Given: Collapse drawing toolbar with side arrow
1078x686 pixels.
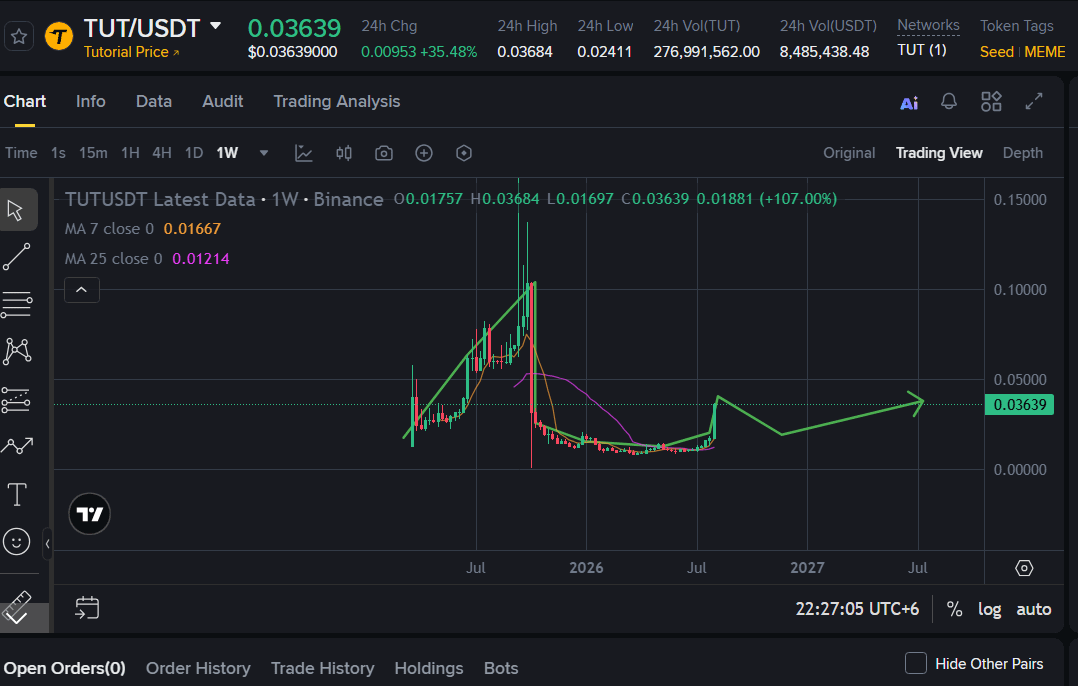Looking at the screenshot, I should pyautogui.click(x=47, y=544).
